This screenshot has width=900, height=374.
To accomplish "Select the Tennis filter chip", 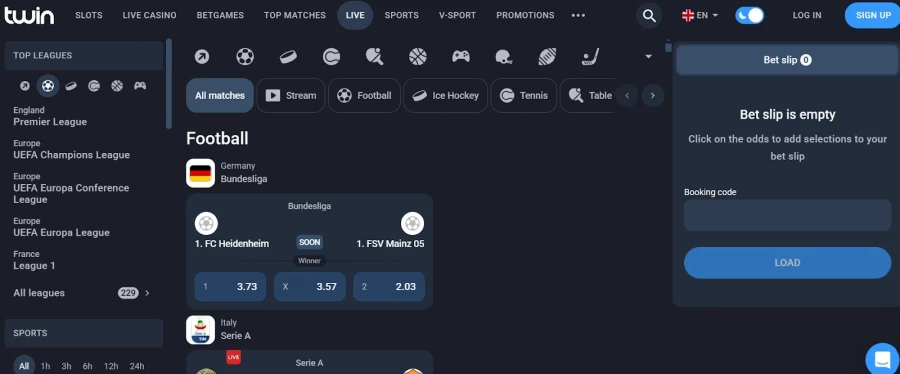I will 523,95.
